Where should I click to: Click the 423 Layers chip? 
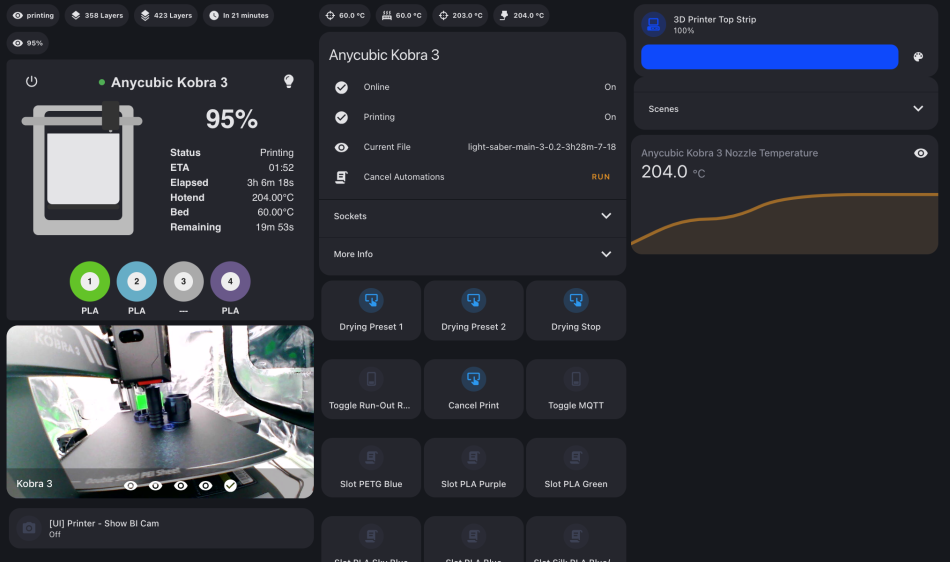pos(166,15)
